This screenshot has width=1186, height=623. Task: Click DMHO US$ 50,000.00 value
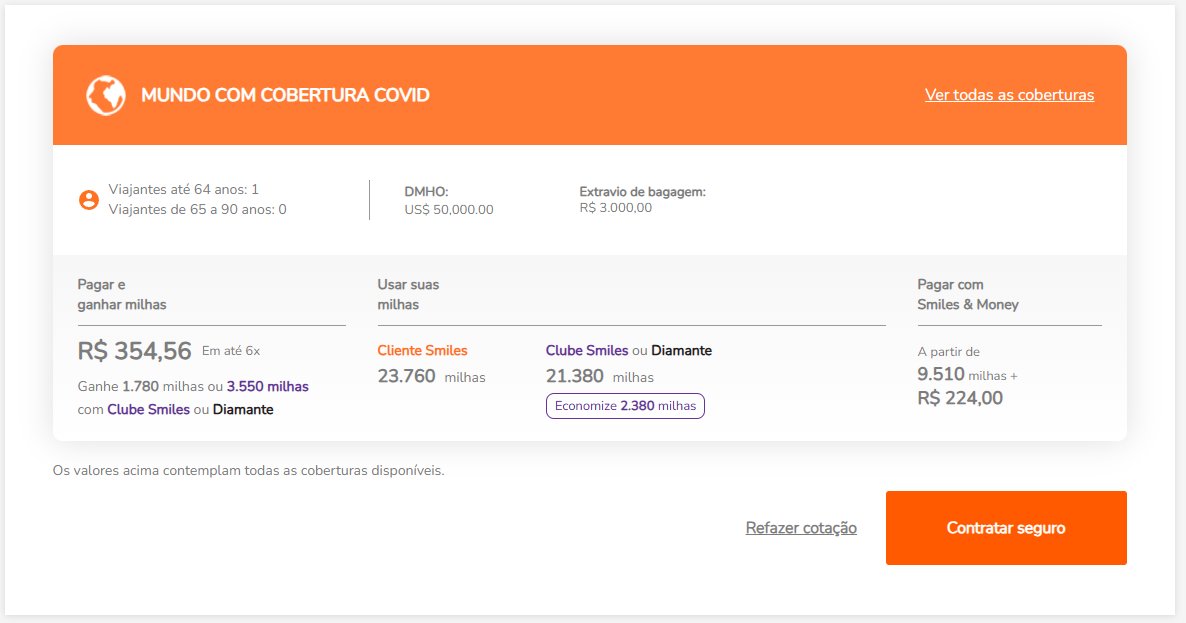(x=449, y=209)
